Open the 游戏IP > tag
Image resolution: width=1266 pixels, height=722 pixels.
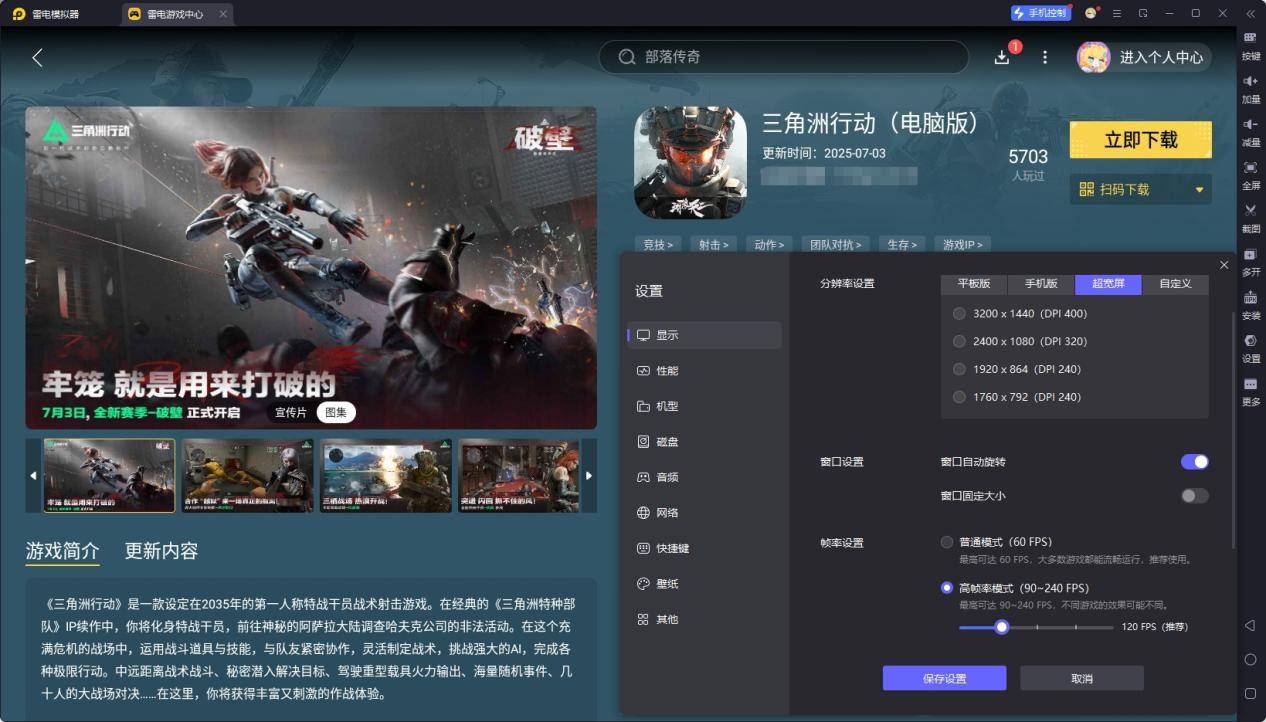coord(962,244)
